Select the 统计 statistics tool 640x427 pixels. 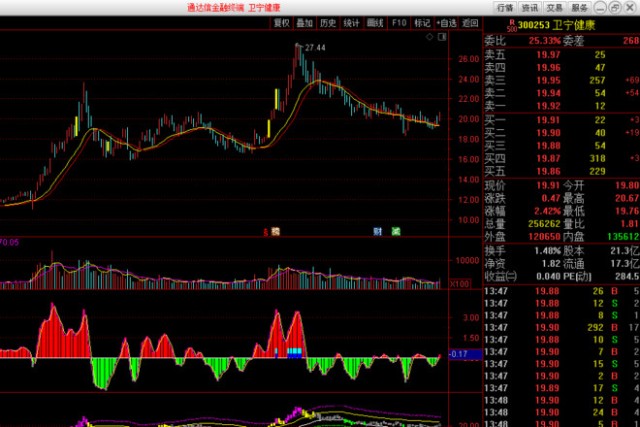click(x=352, y=22)
